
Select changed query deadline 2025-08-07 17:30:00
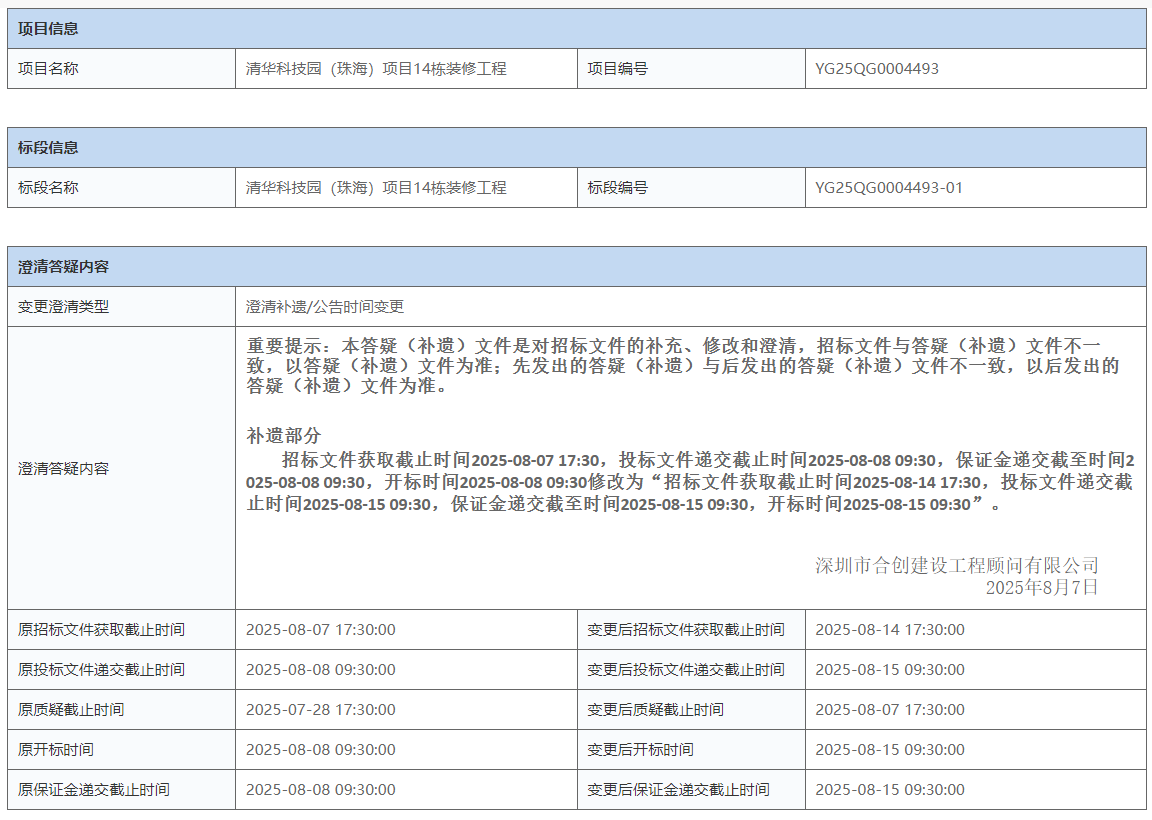tap(890, 710)
